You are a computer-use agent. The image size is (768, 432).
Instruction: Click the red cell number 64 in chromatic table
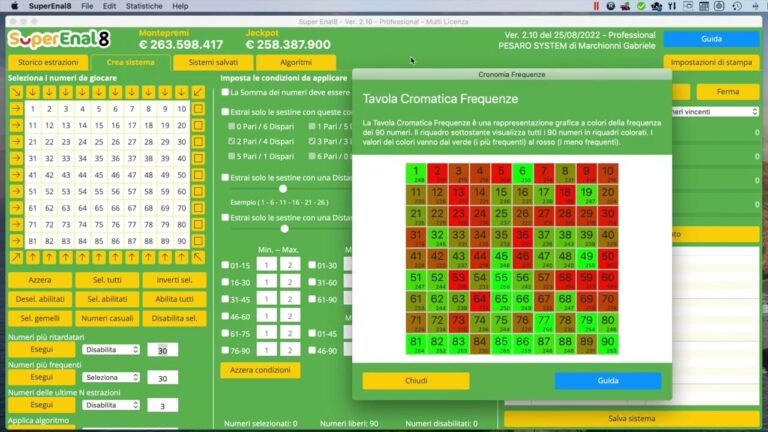point(480,301)
